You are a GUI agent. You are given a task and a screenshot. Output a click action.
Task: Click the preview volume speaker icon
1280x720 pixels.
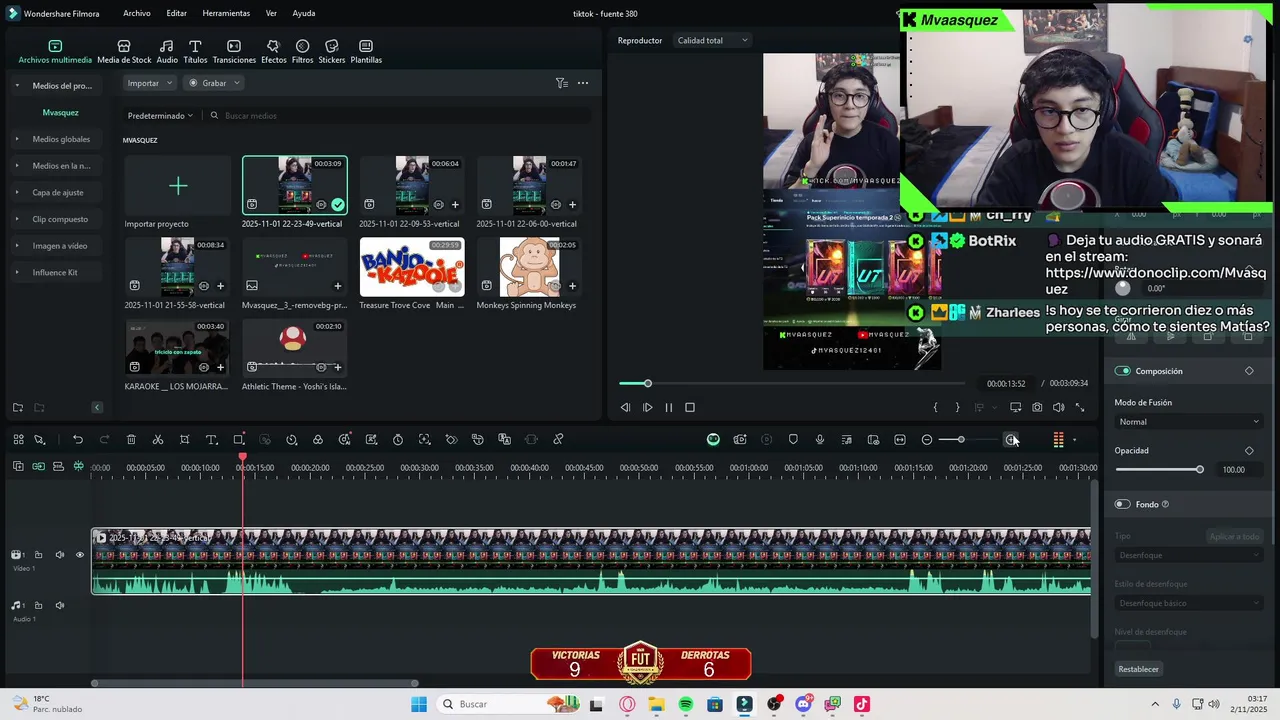click(1058, 408)
